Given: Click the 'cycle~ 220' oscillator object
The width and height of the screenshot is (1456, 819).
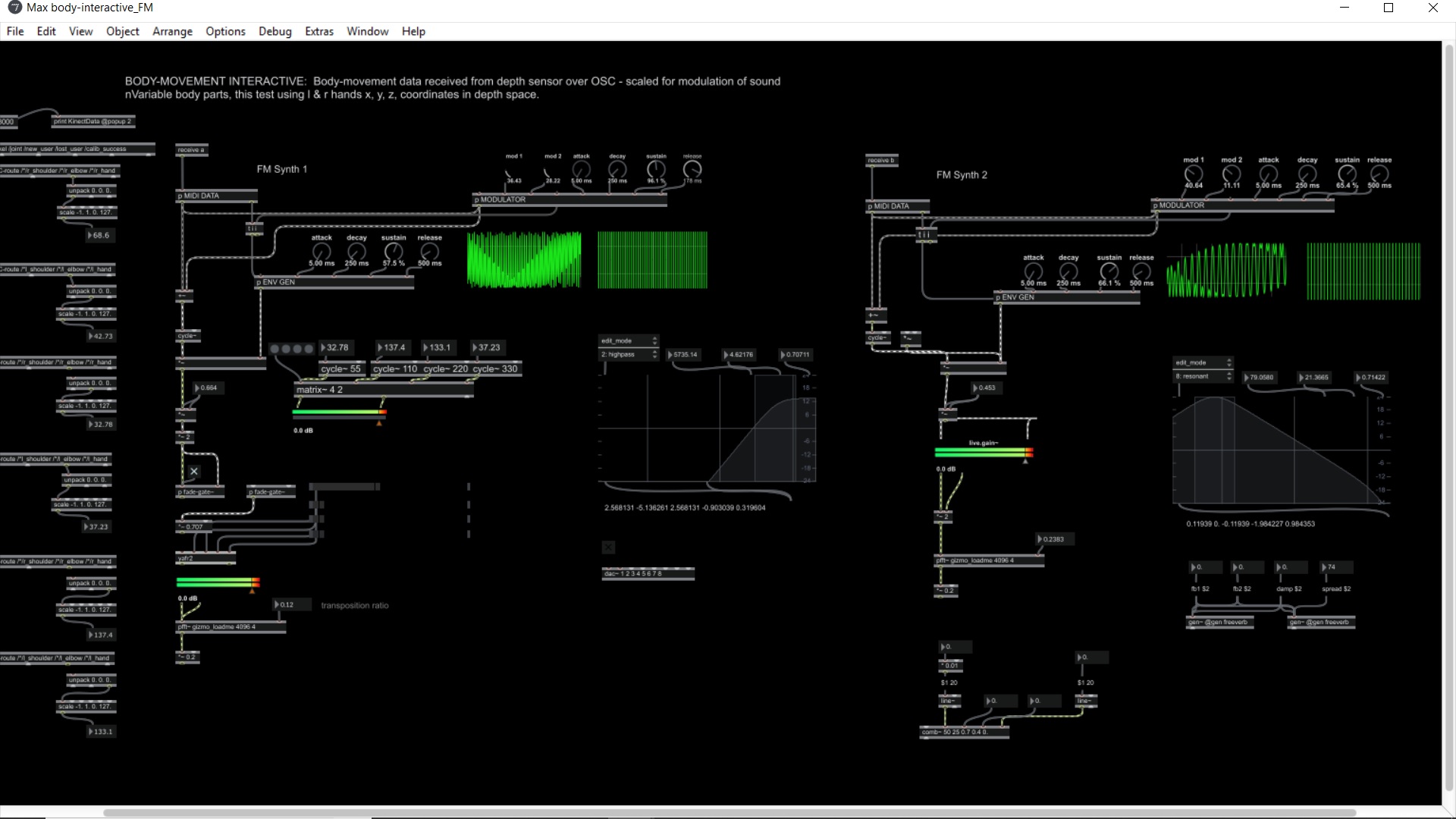Looking at the screenshot, I should click(x=445, y=369).
